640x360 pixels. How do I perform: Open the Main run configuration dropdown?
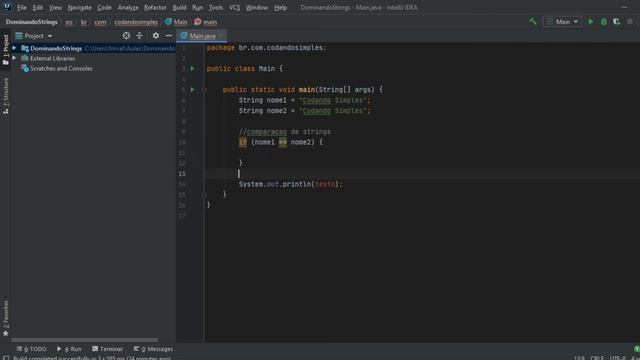(562, 22)
